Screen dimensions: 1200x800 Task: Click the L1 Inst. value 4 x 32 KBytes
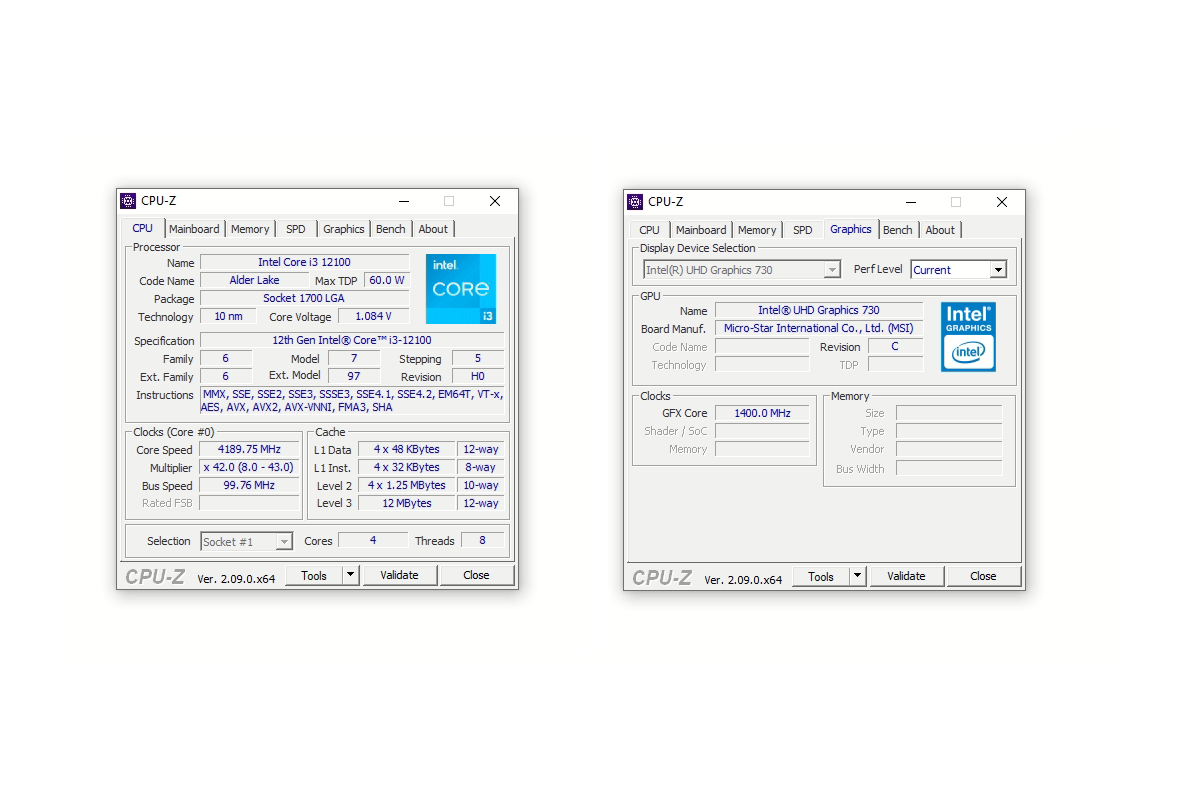pos(407,467)
